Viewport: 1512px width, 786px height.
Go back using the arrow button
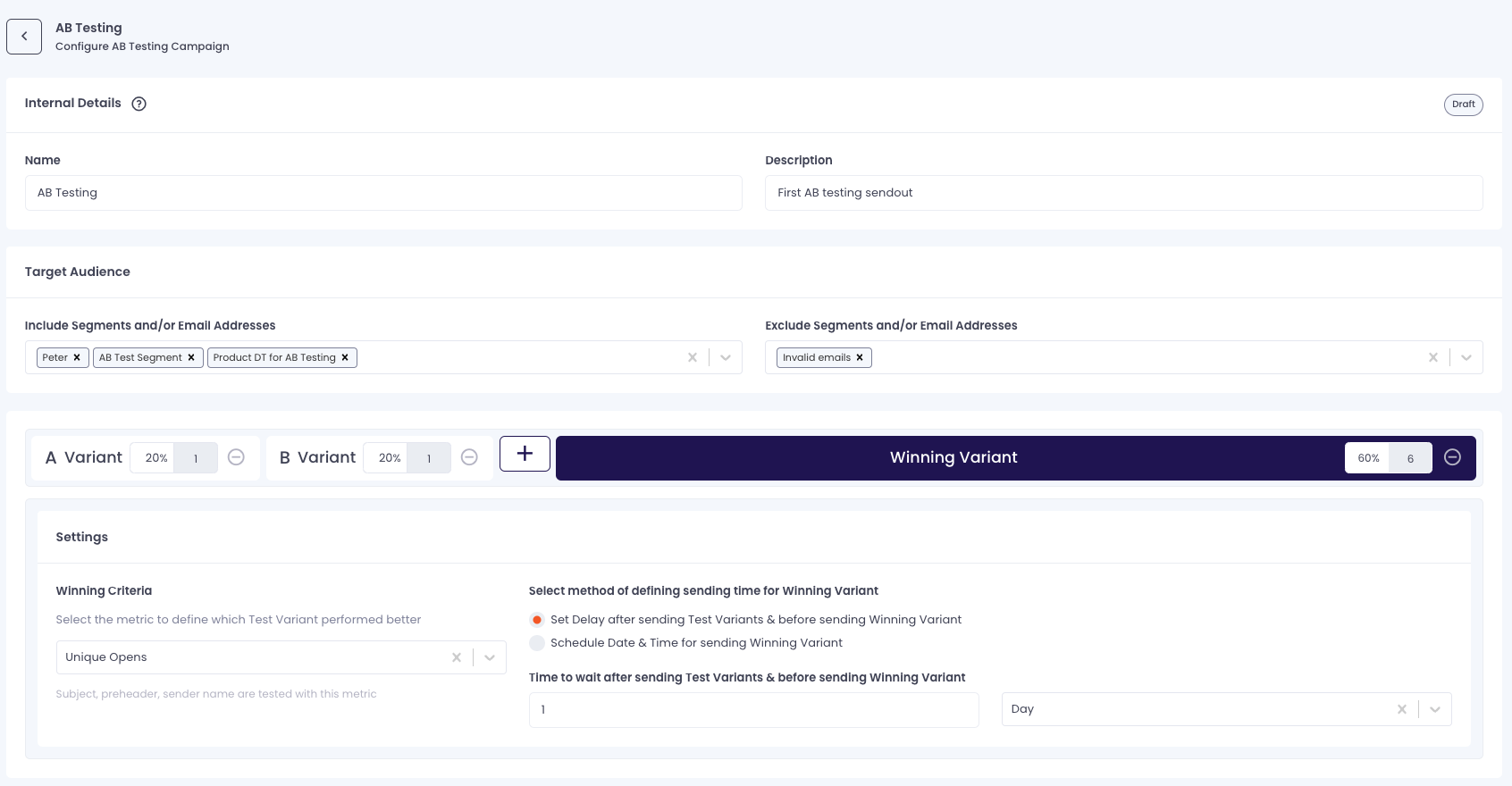coord(24,37)
